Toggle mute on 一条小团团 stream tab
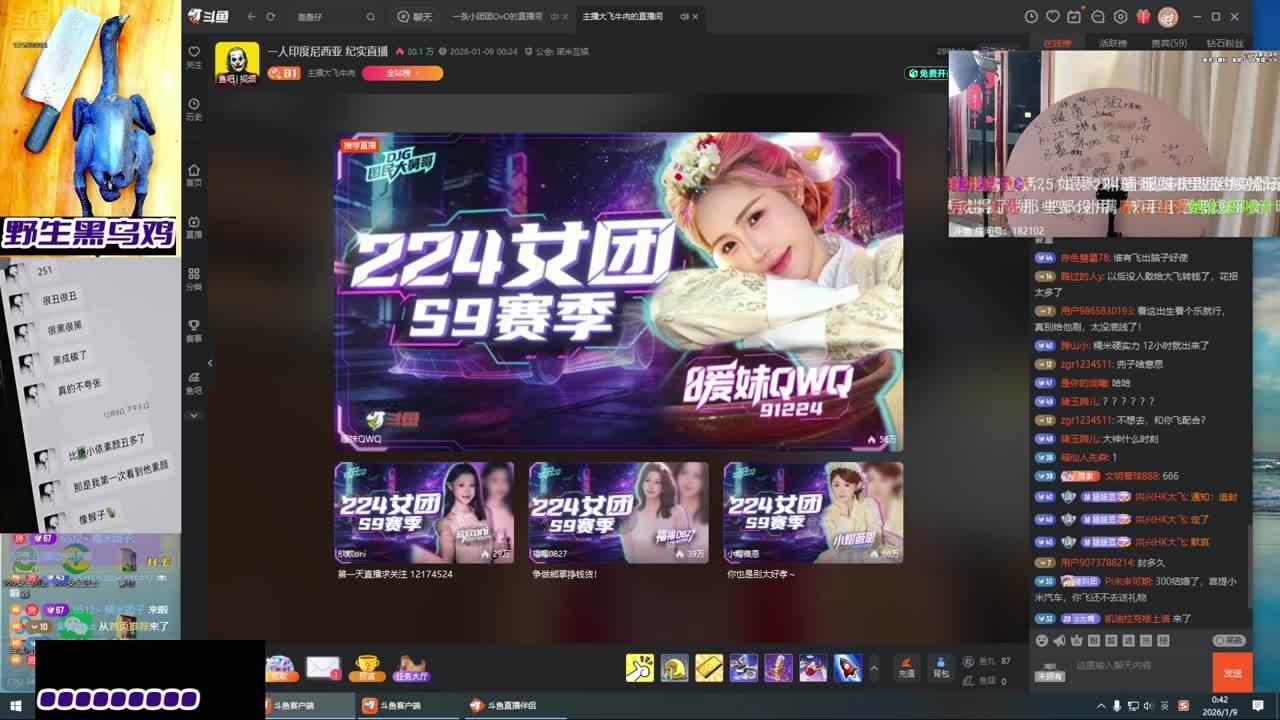Screen dimensions: 1280x720 click(555, 17)
